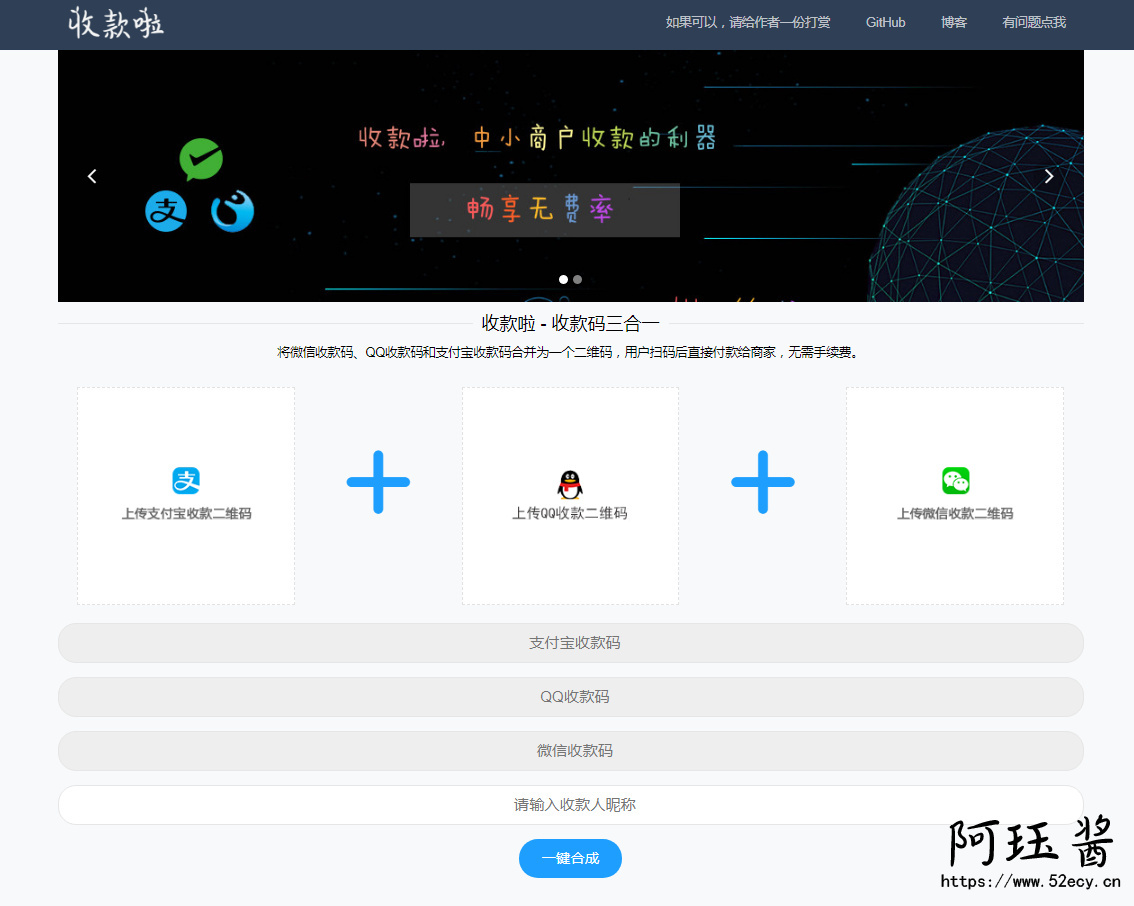The height and width of the screenshot is (906, 1134).
Task: Click 上传微信收款二维码 upload label
Action: pyautogui.click(x=955, y=513)
